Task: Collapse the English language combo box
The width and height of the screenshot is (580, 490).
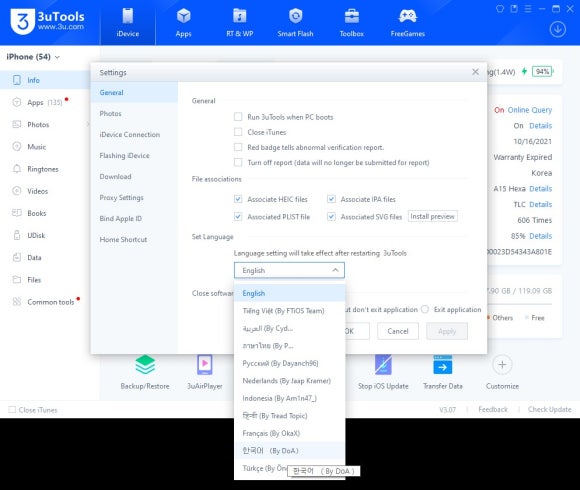Action: pos(289,270)
